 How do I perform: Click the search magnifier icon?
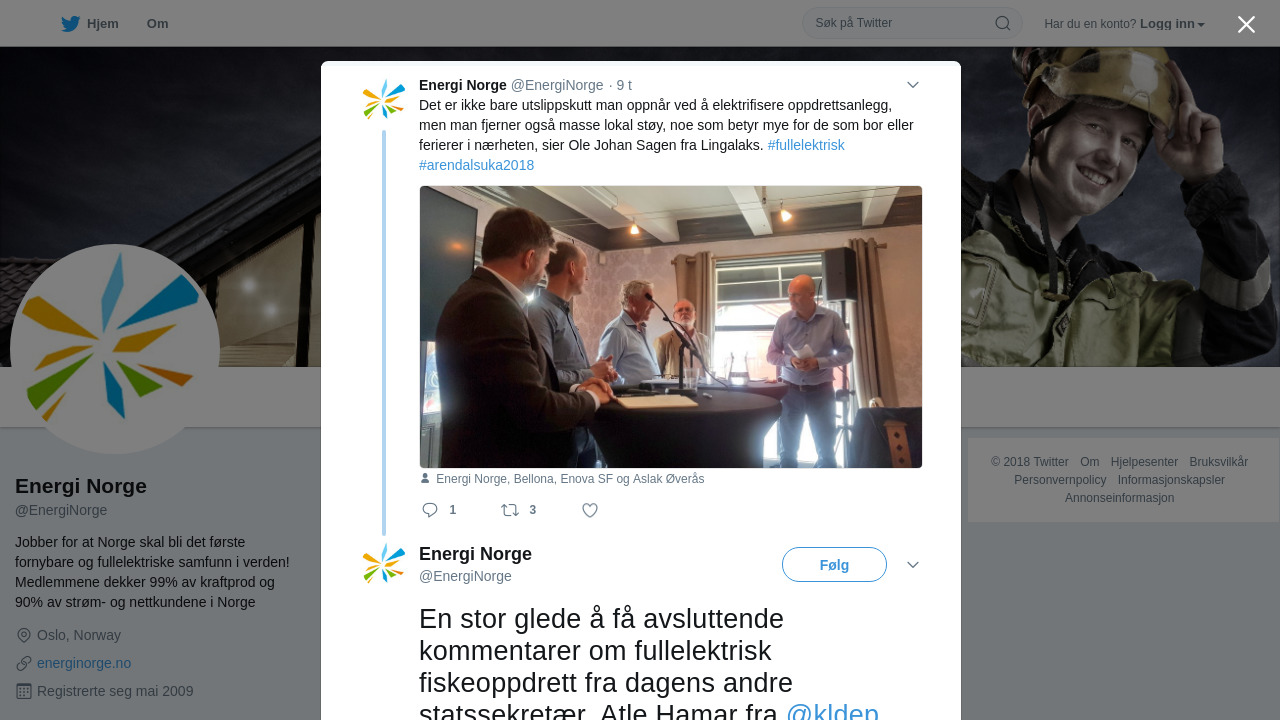(1003, 23)
